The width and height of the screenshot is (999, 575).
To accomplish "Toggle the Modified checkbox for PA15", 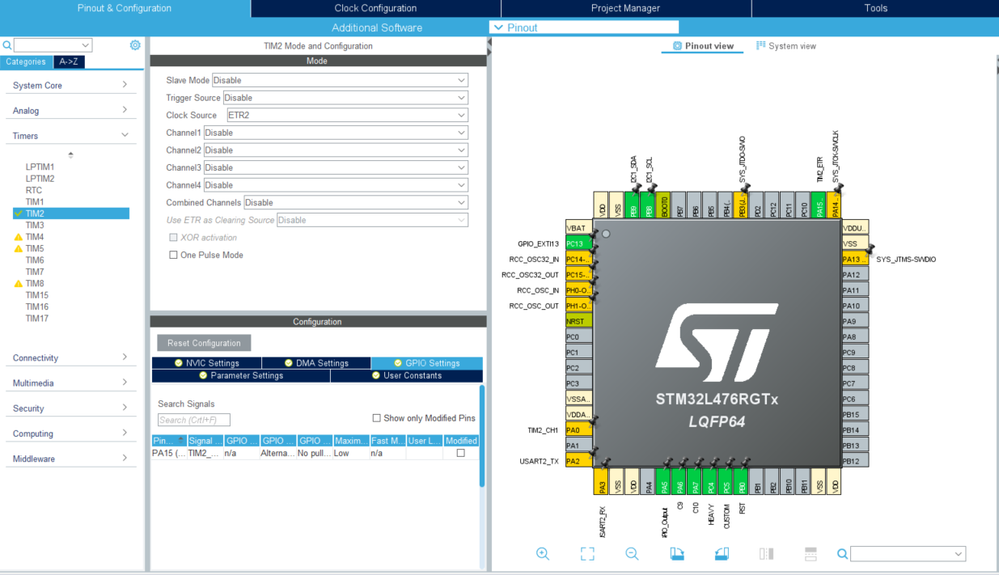I will pyautogui.click(x=461, y=453).
